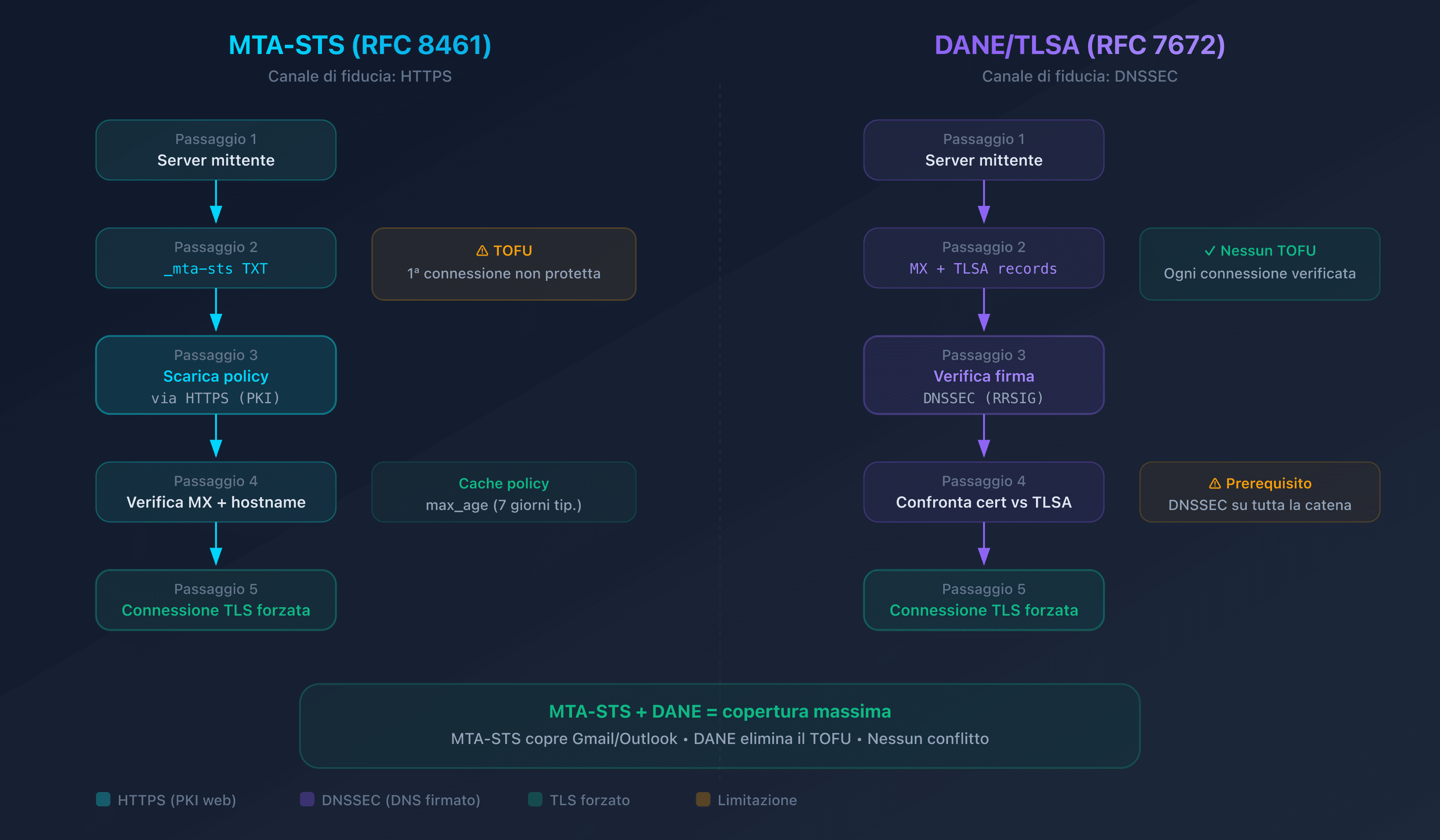Select the Verifica MX + hostname box
This screenshot has height=840, width=1440.
216,492
